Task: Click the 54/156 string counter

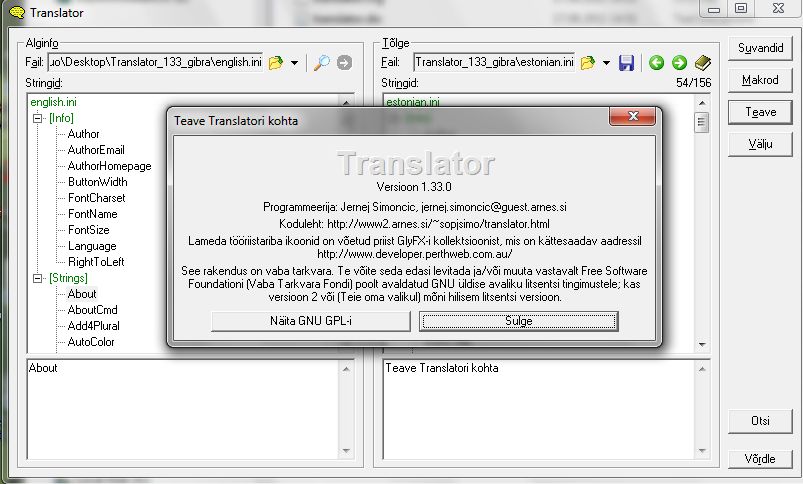Action: pos(693,83)
